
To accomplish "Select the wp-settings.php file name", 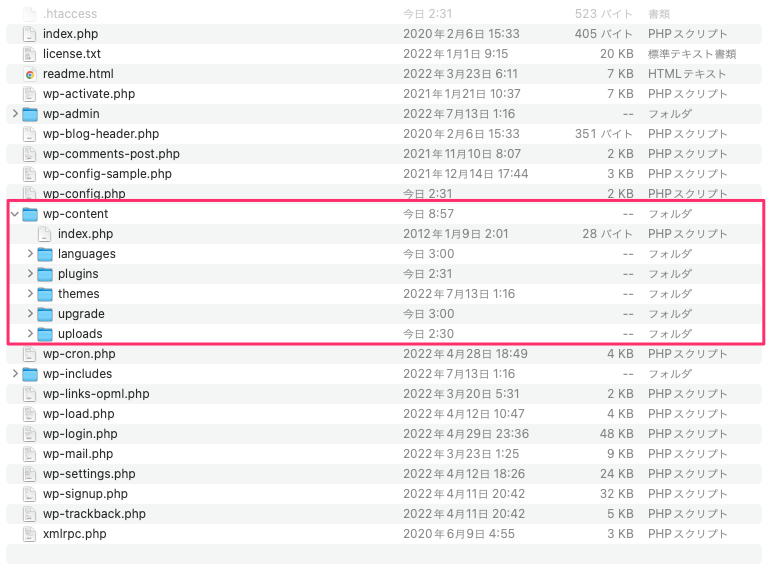I will click(90, 474).
